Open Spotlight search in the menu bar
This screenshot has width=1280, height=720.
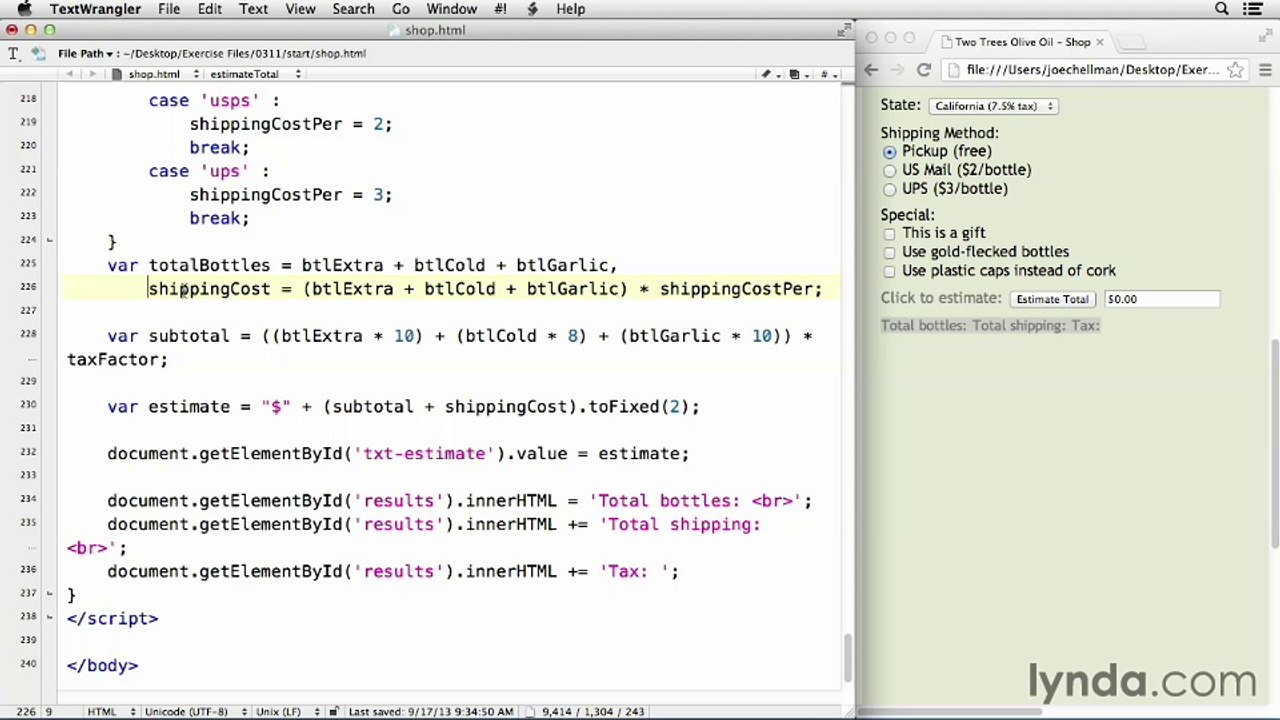1222,9
